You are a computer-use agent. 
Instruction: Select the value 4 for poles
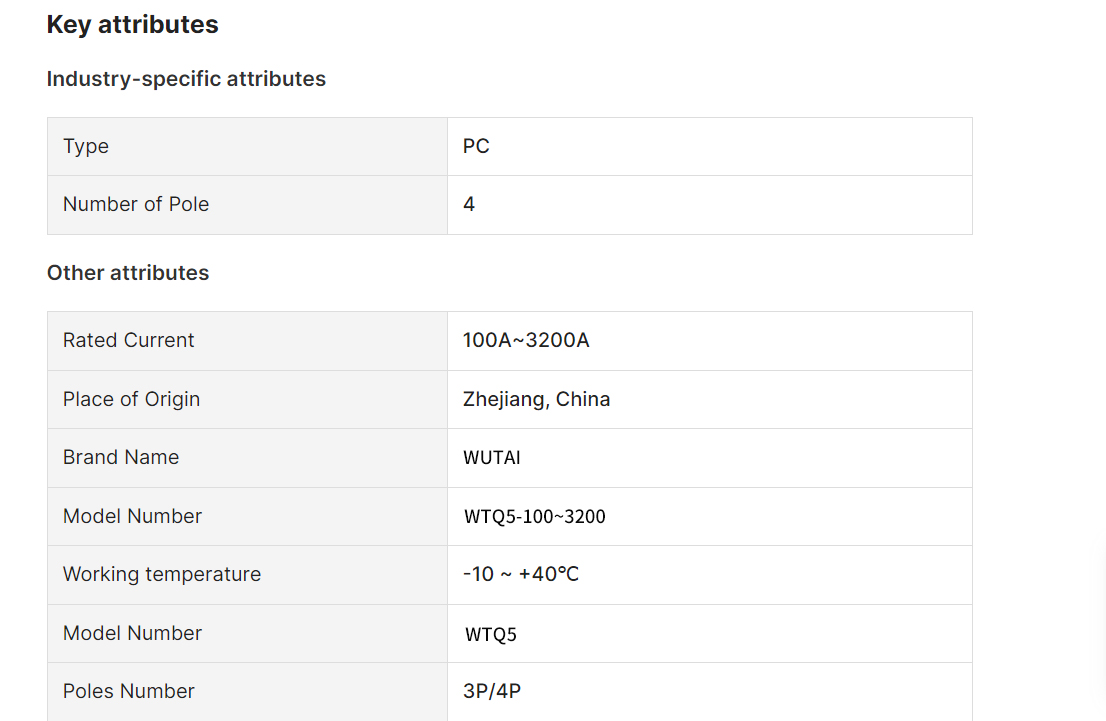(x=469, y=205)
